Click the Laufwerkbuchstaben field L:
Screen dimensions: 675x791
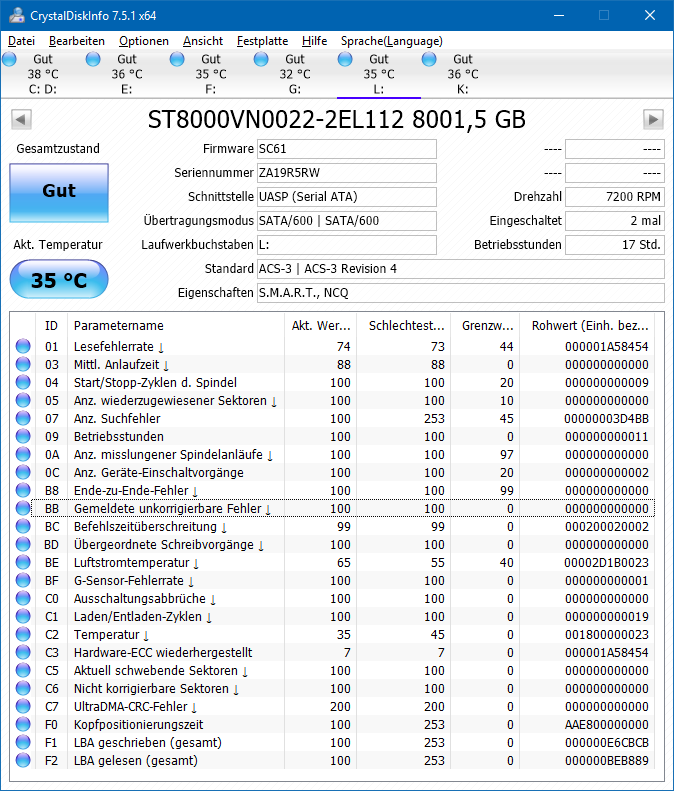tap(347, 245)
